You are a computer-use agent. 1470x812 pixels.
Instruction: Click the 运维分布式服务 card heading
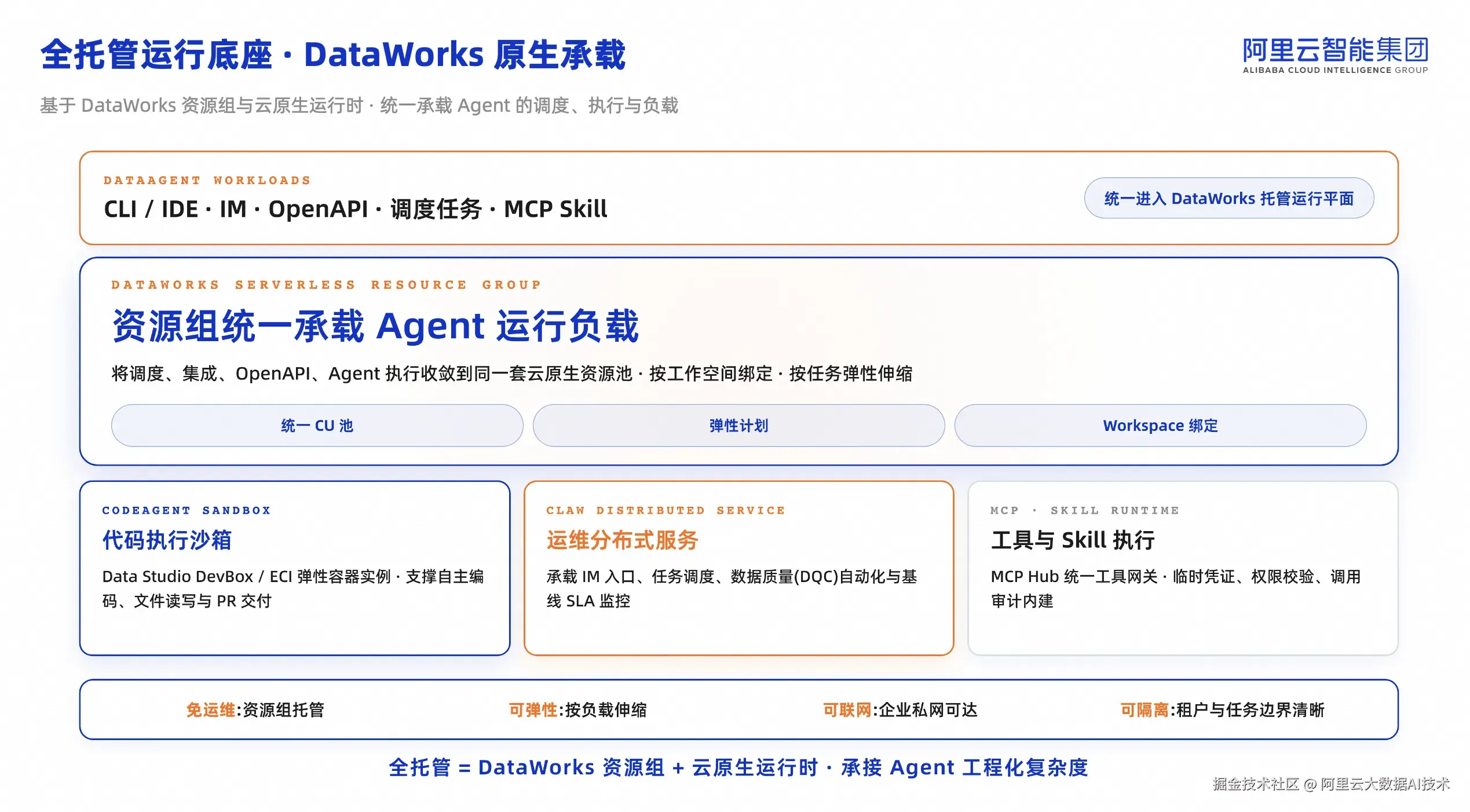[622, 540]
